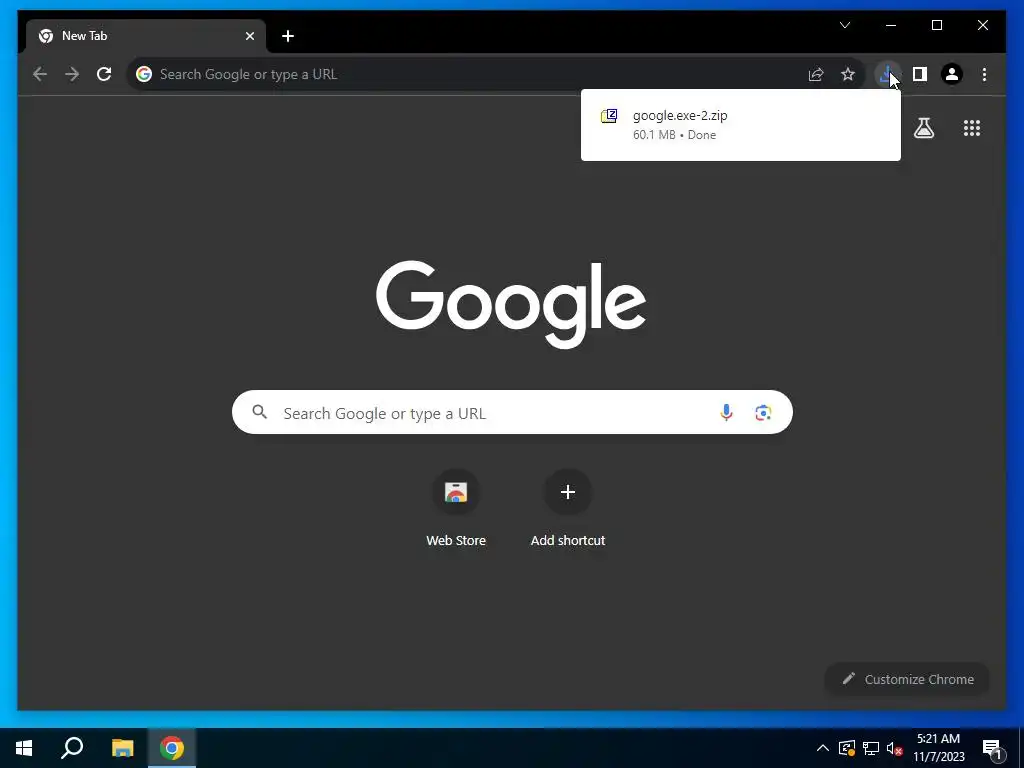The image size is (1024, 768).
Task: Open the Windows Start menu
Action: tap(24, 748)
